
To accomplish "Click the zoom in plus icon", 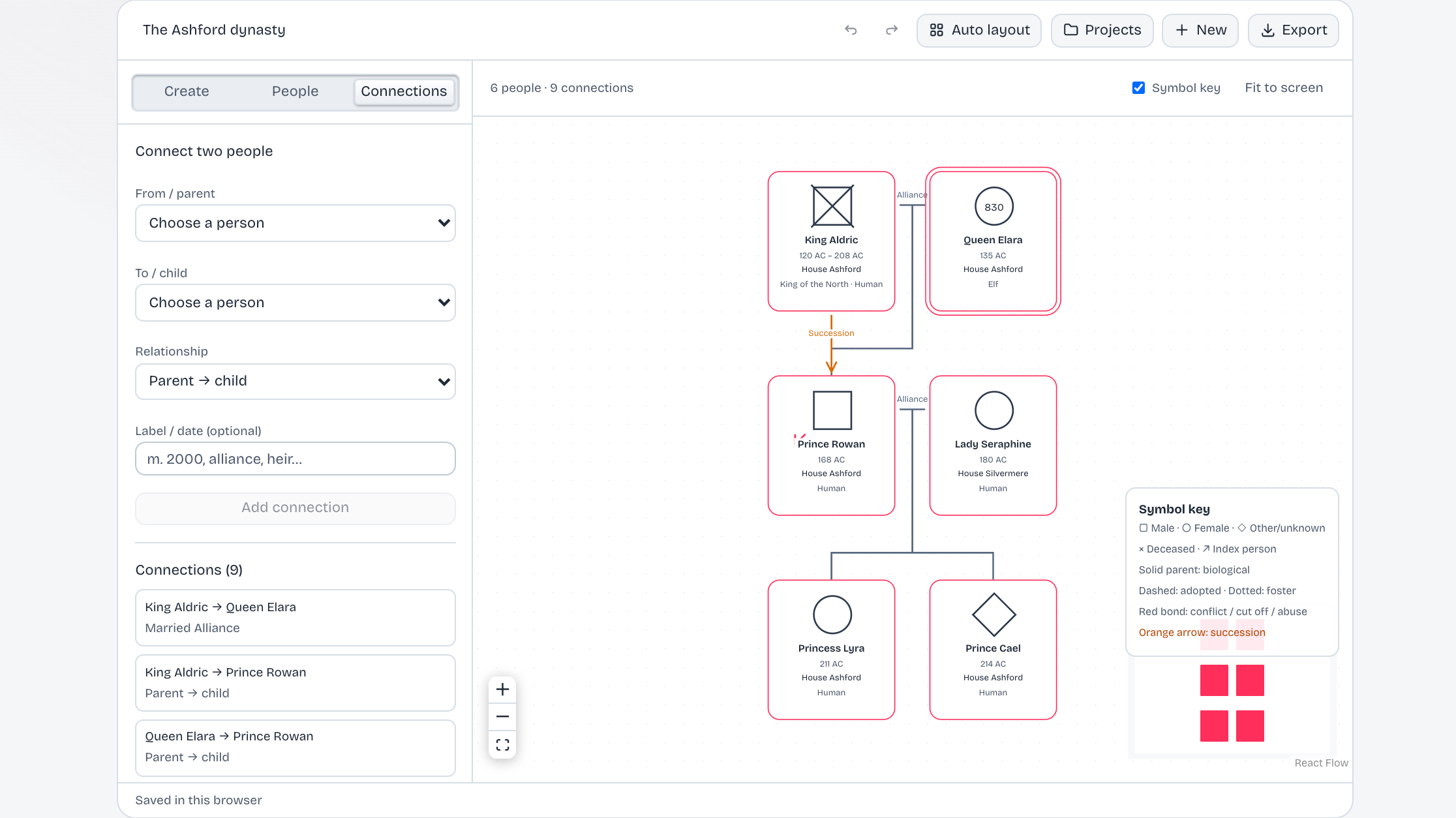I will pos(502,689).
